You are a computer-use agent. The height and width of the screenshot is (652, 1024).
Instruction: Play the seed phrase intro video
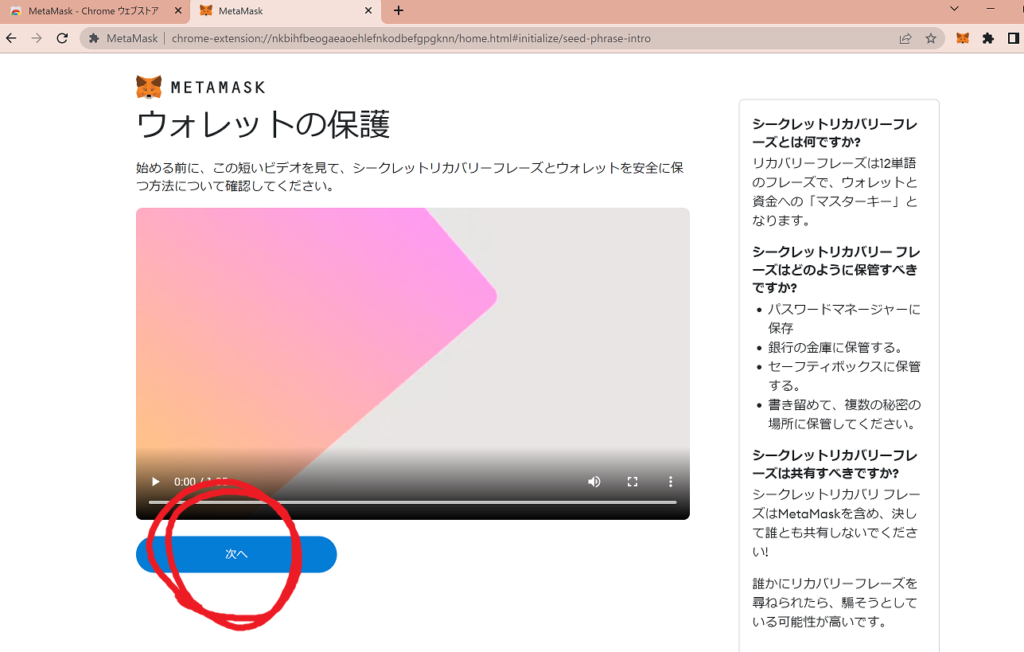155,481
